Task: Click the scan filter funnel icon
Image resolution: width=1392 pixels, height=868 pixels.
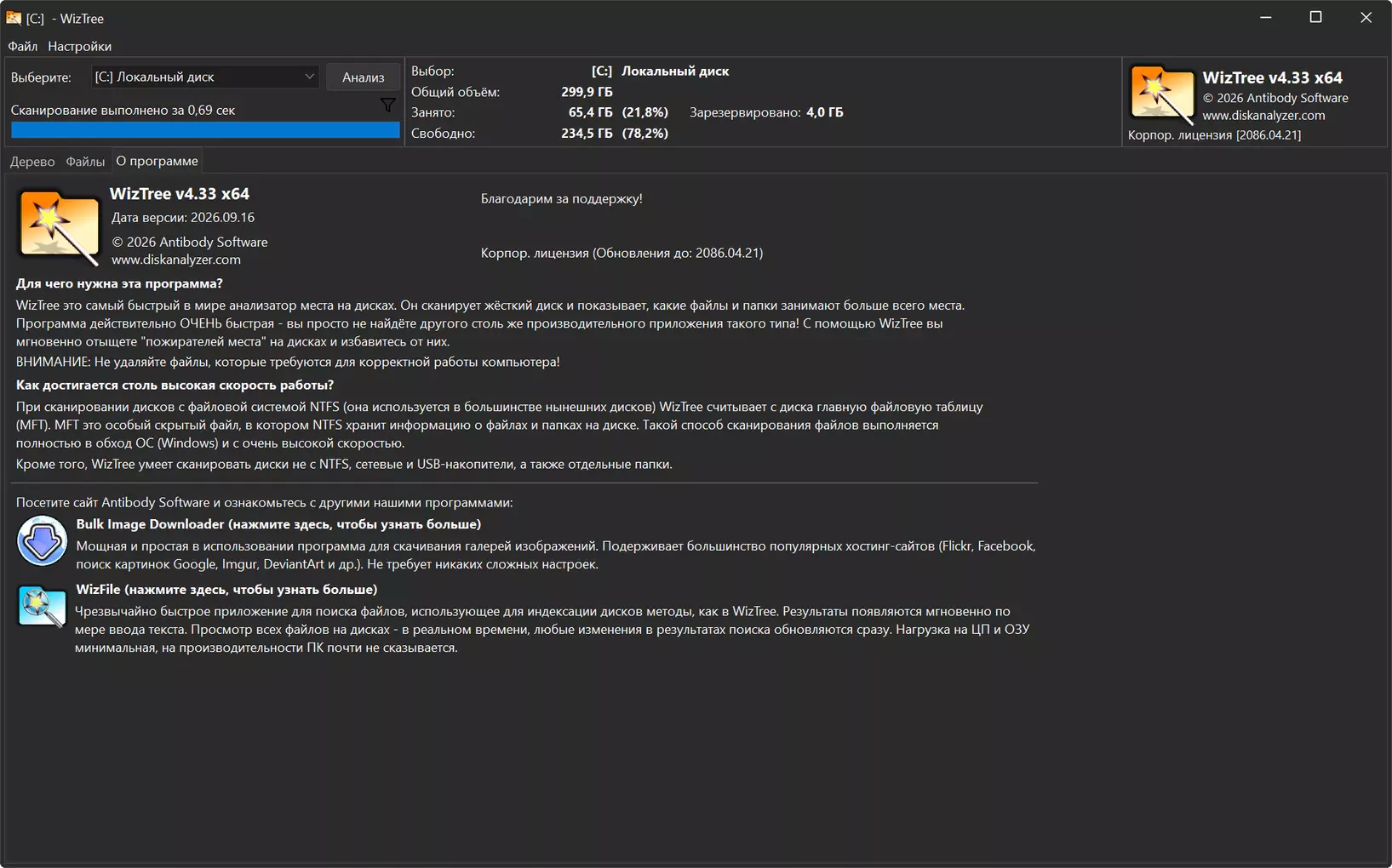Action: tap(387, 106)
